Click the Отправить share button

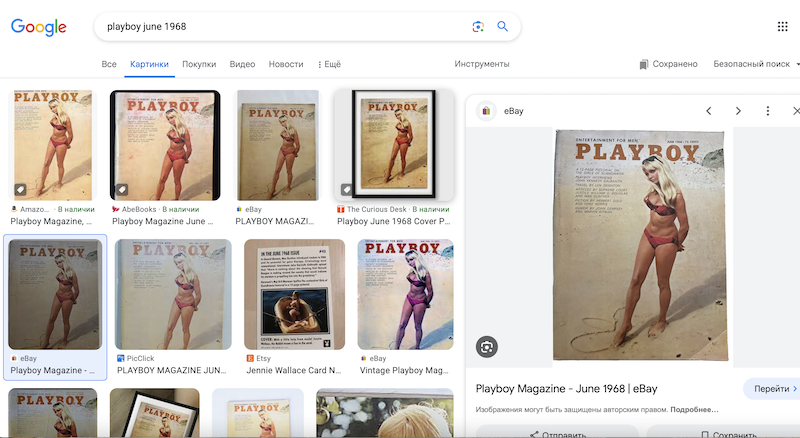pyautogui.click(x=557, y=432)
